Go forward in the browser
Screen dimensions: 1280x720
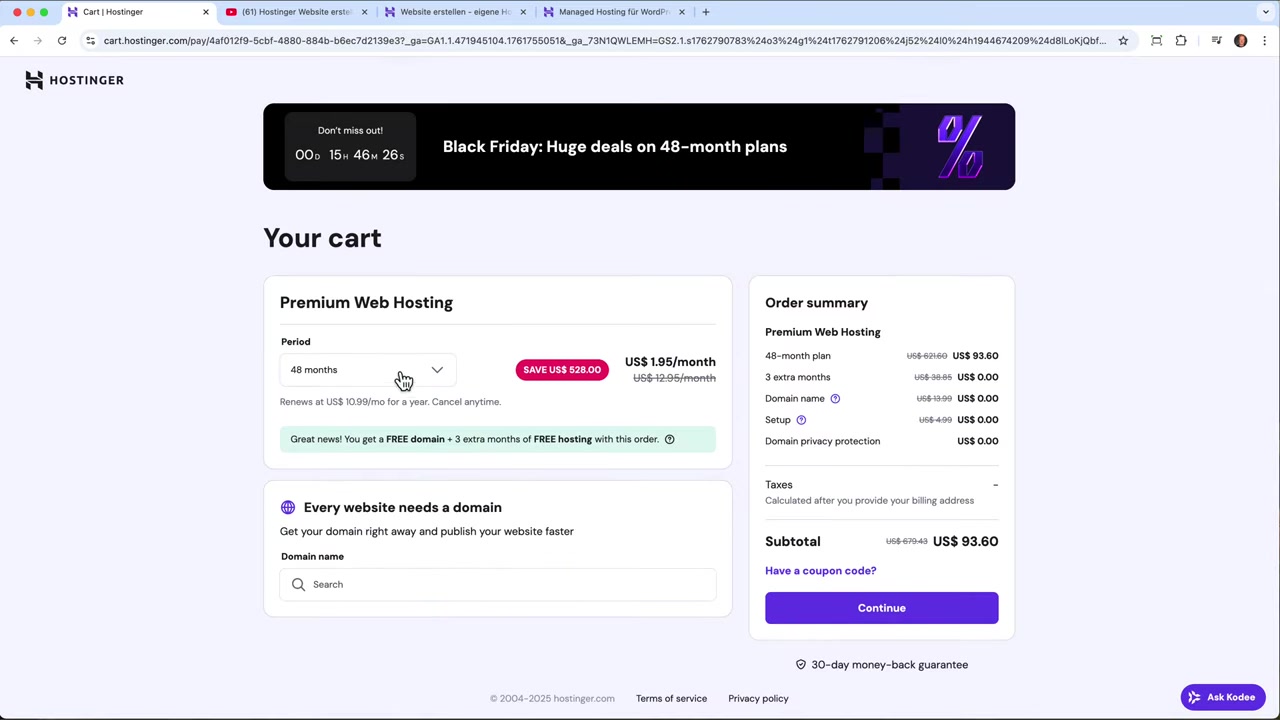pos(38,41)
